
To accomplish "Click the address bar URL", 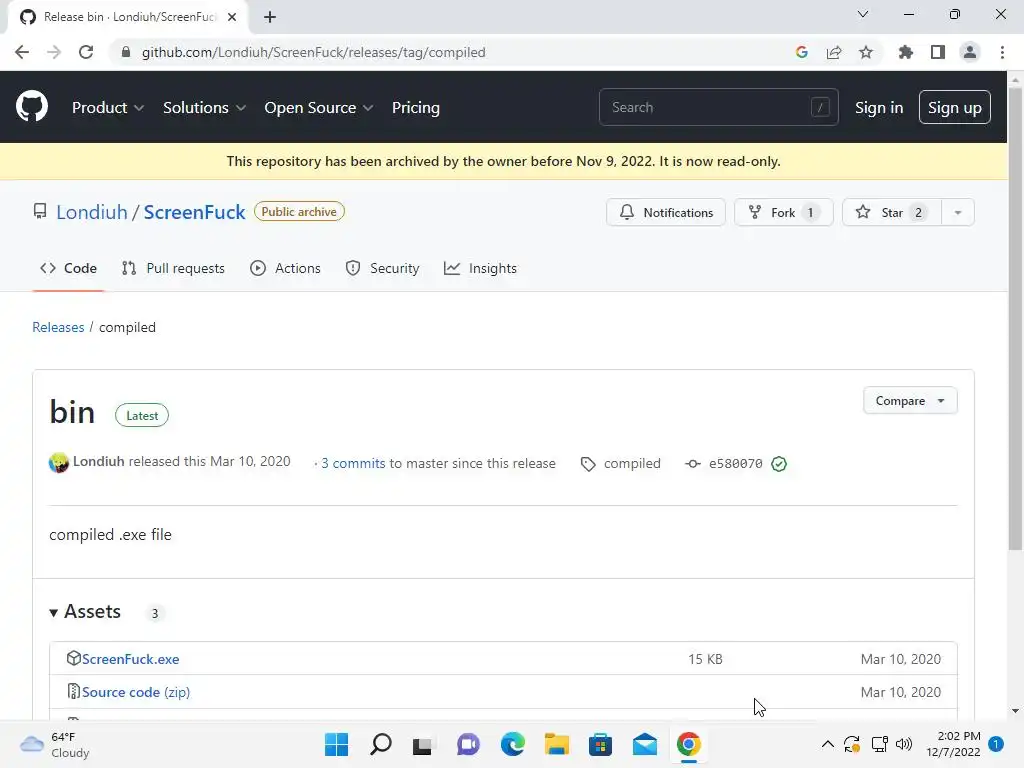I will pyautogui.click(x=313, y=52).
